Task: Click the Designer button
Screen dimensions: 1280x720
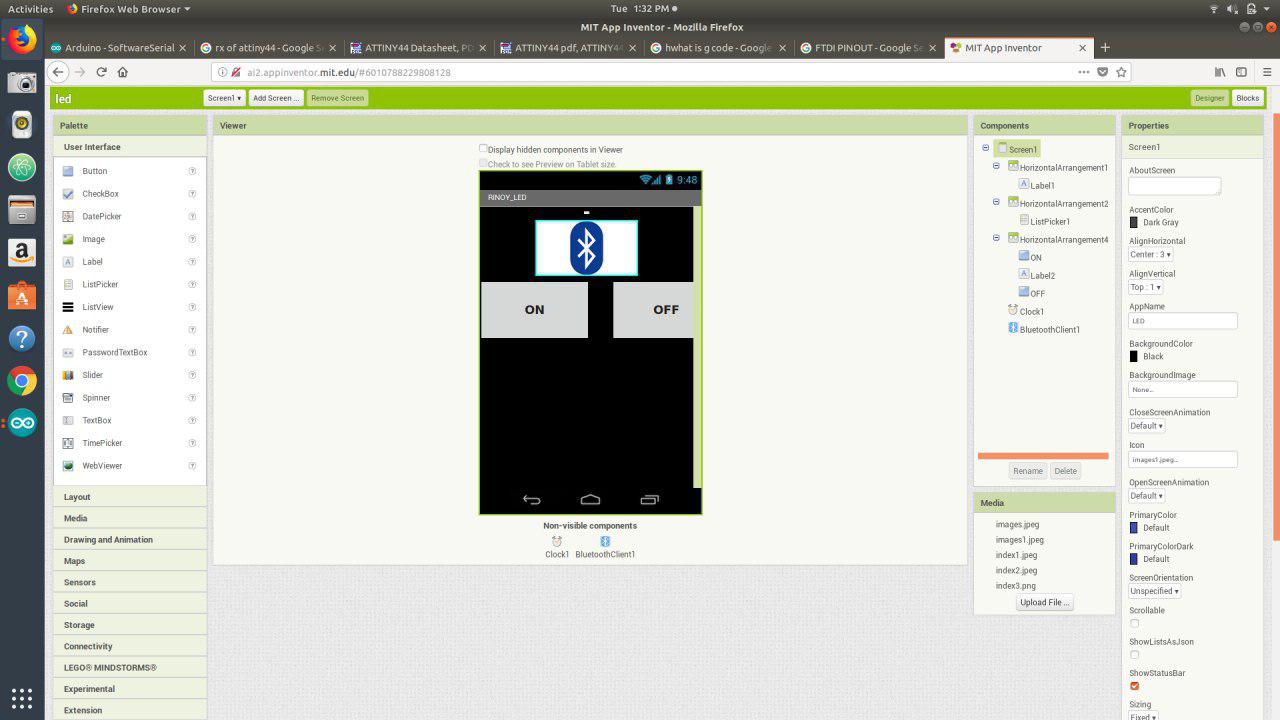Action: 1209,98
